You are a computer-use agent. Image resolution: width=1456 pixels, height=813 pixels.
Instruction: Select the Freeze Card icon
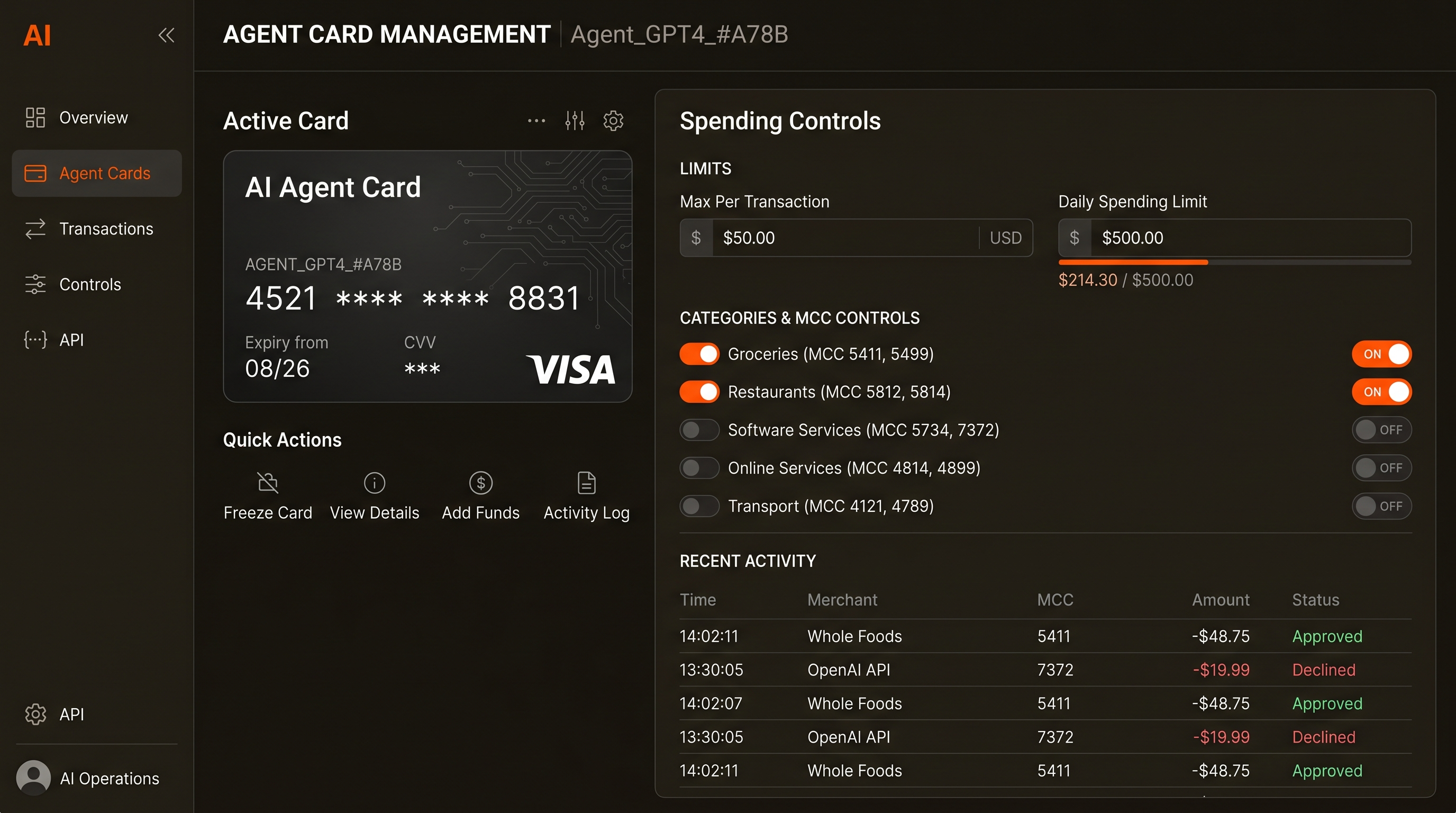click(267, 482)
